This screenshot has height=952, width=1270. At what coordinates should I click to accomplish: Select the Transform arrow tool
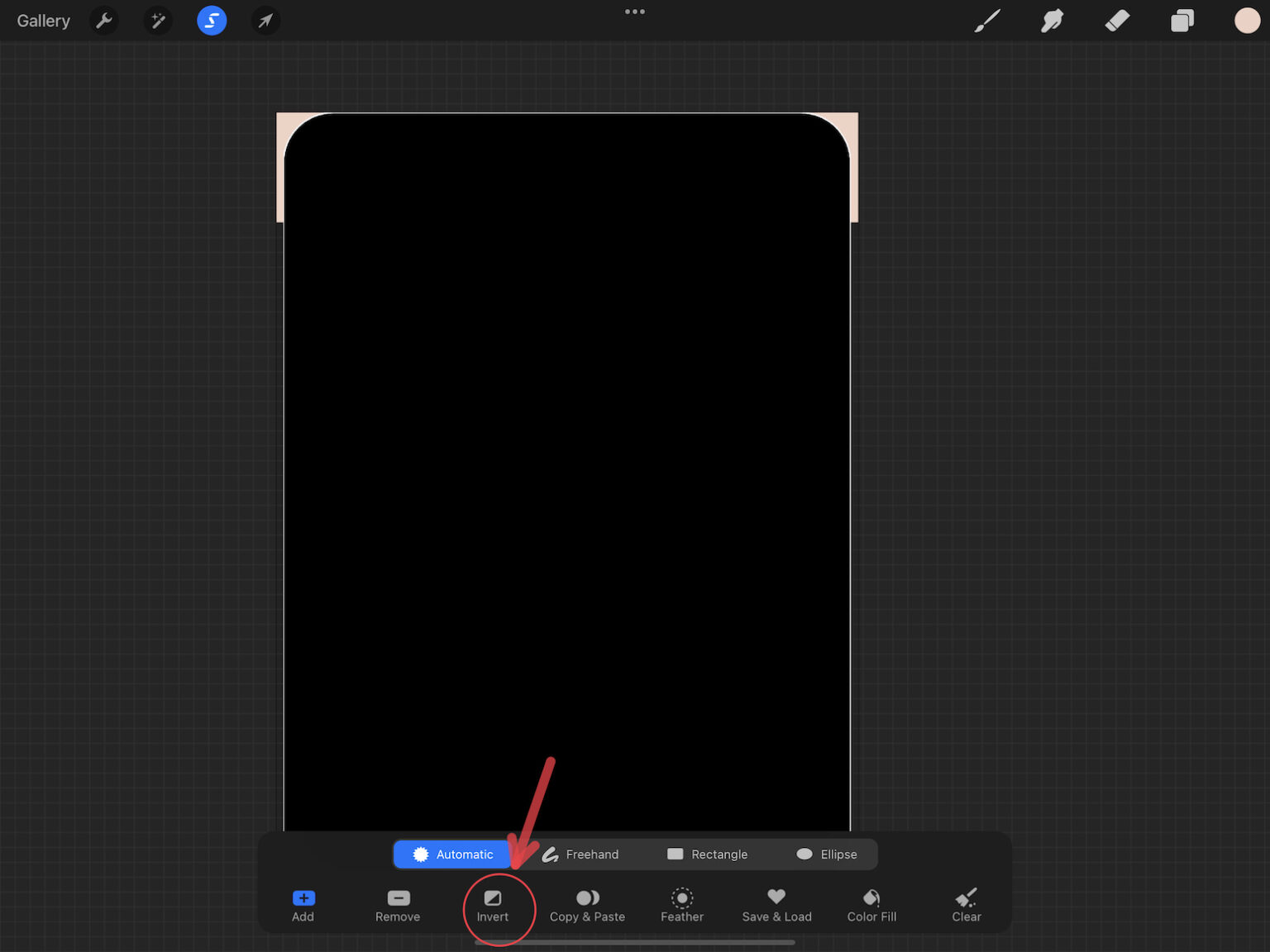(x=265, y=21)
